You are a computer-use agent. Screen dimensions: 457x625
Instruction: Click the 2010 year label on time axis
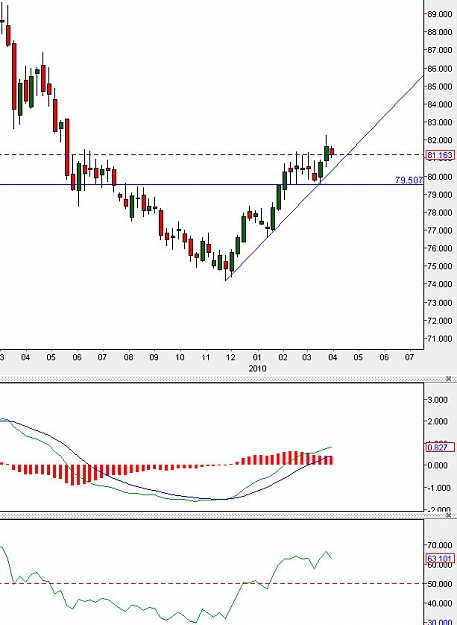pyautogui.click(x=257, y=369)
